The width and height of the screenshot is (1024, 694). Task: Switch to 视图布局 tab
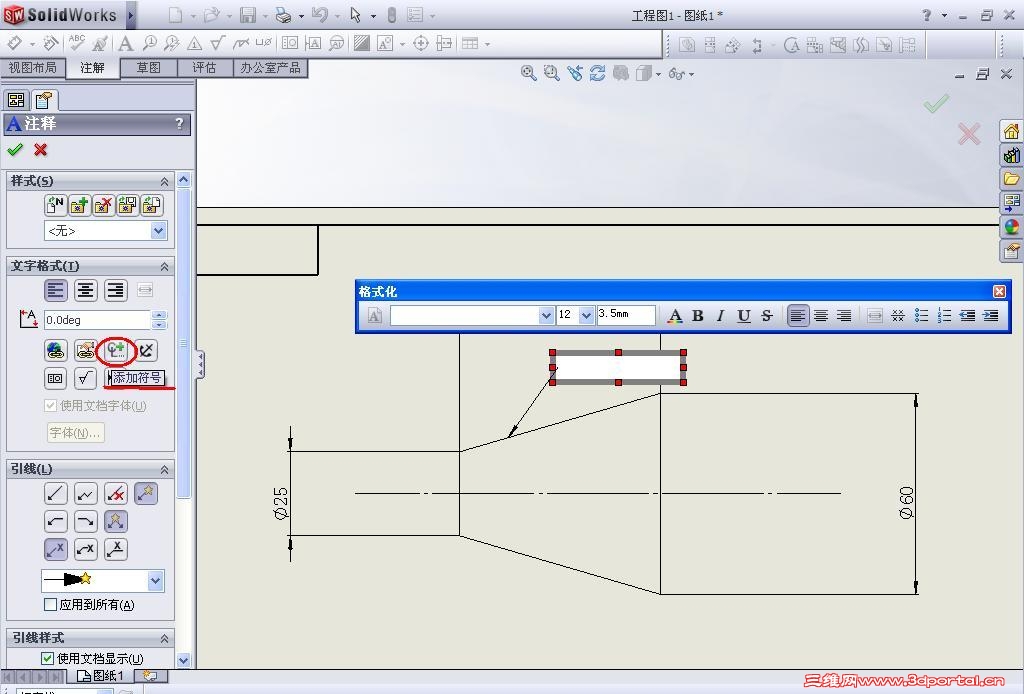[32, 67]
